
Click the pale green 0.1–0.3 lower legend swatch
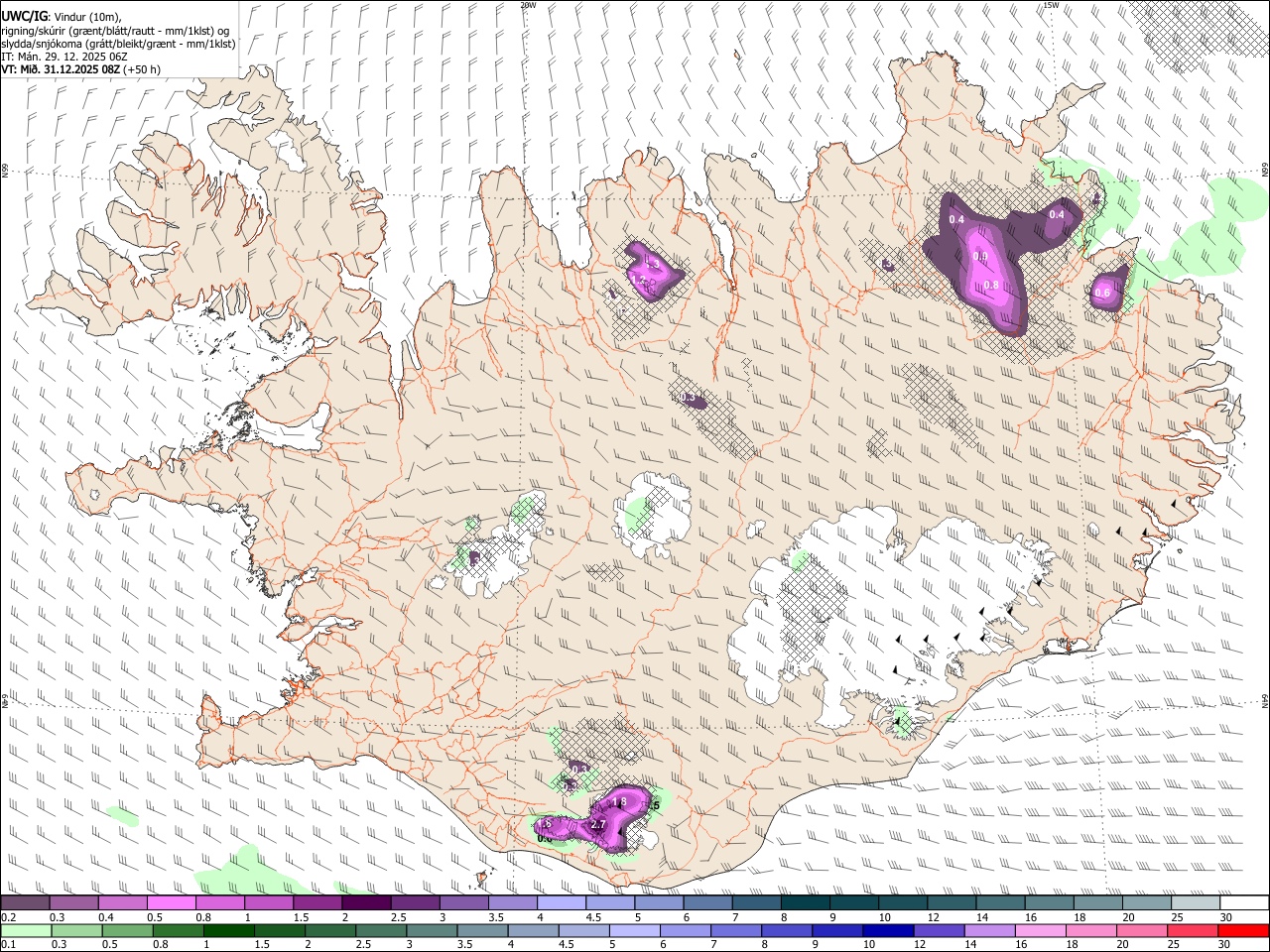pyautogui.click(x=26, y=930)
